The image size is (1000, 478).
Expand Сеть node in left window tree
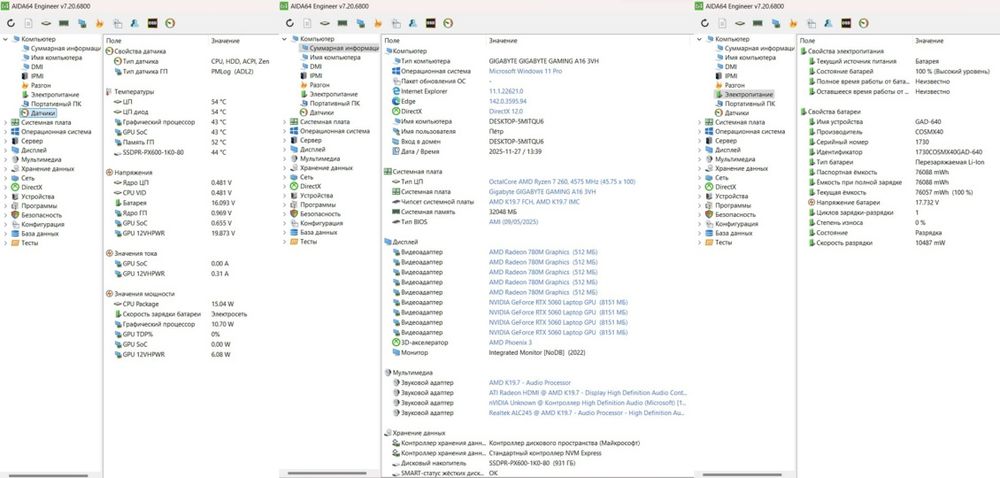(x=6, y=178)
